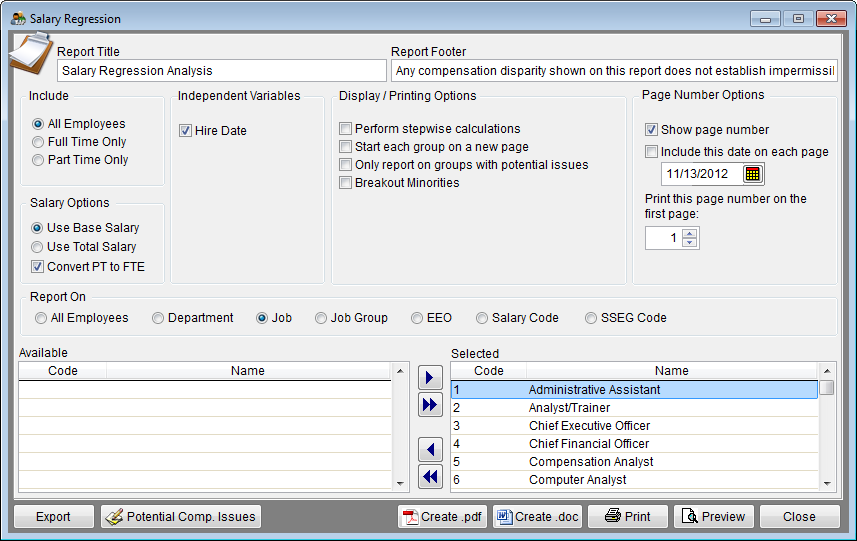Image resolution: width=857 pixels, height=541 pixels.
Task: Enable Start each group on a new page
Action: [345, 146]
